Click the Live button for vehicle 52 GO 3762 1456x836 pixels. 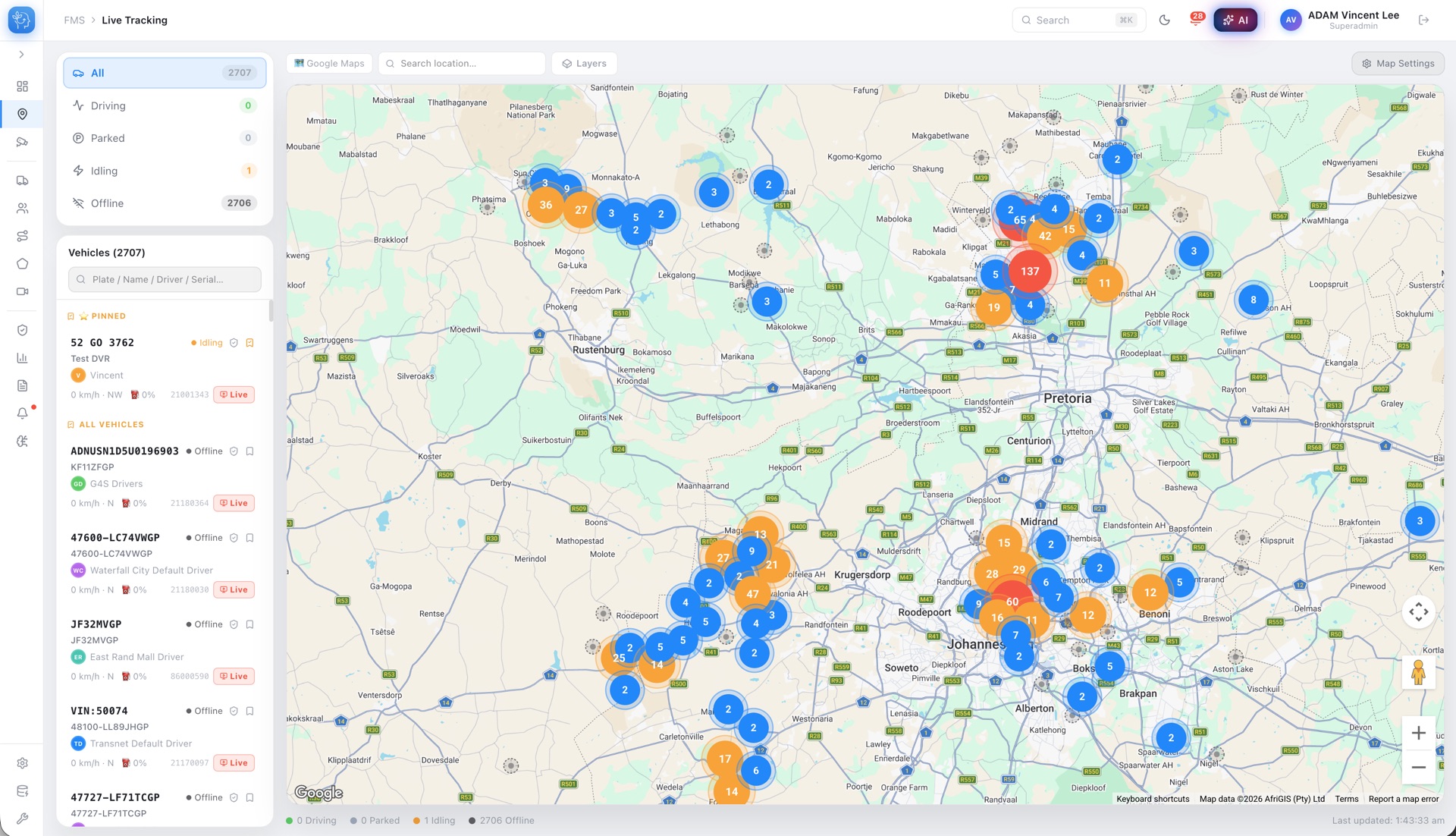pyautogui.click(x=234, y=394)
